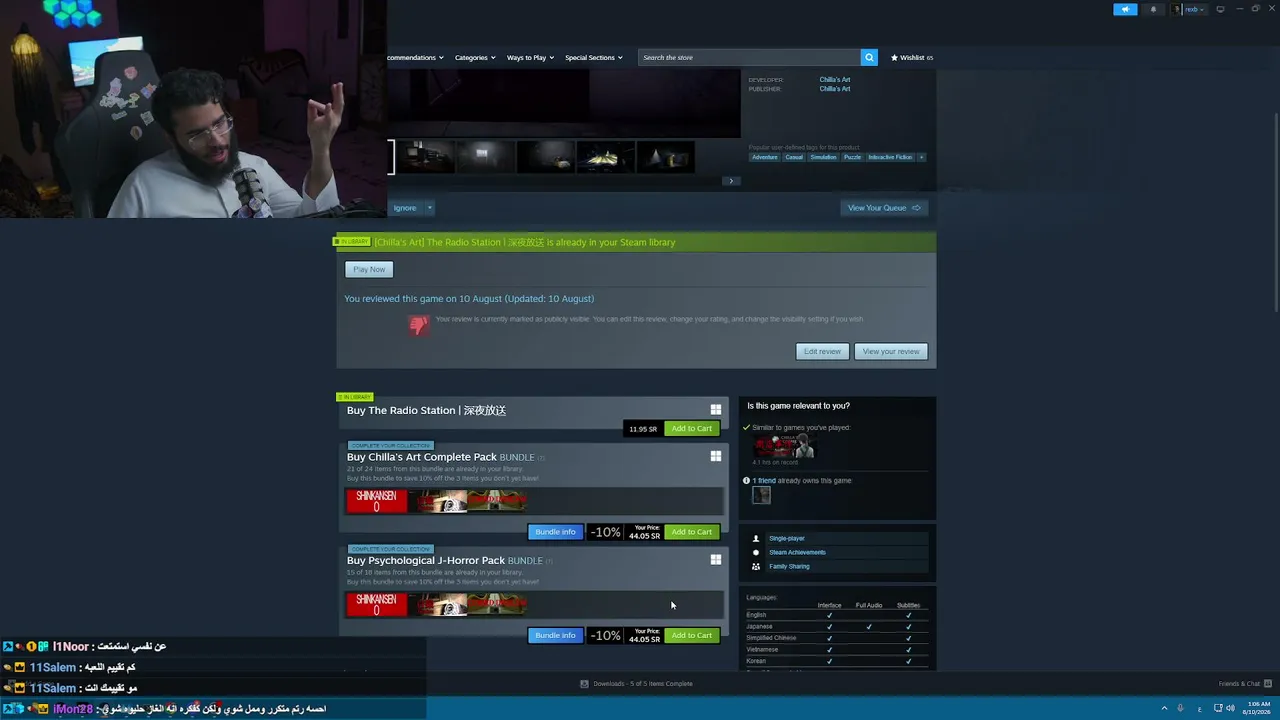Click Windows icon on Buy The Radio Station
This screenshot has height=720, width=1280.
click(716, 410)
